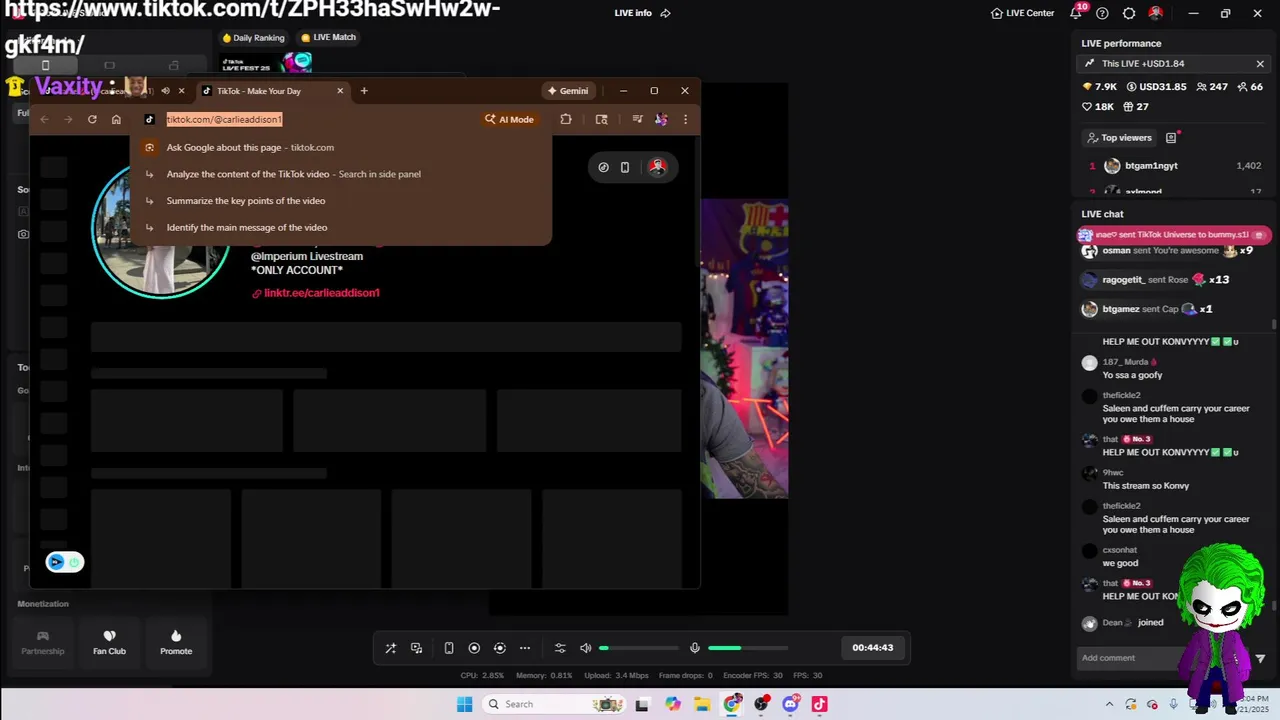Open the Windows Start menu

tap(464, 704)
